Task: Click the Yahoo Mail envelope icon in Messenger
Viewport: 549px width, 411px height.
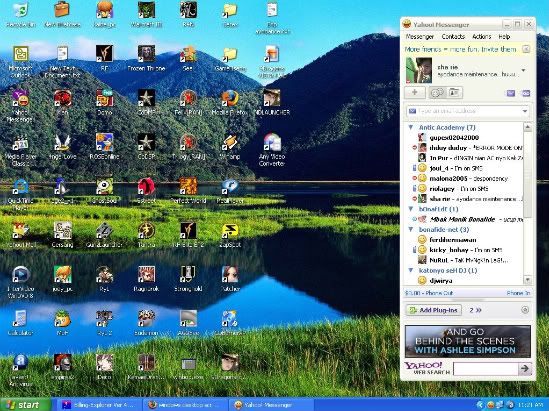Action: (511, 93)
